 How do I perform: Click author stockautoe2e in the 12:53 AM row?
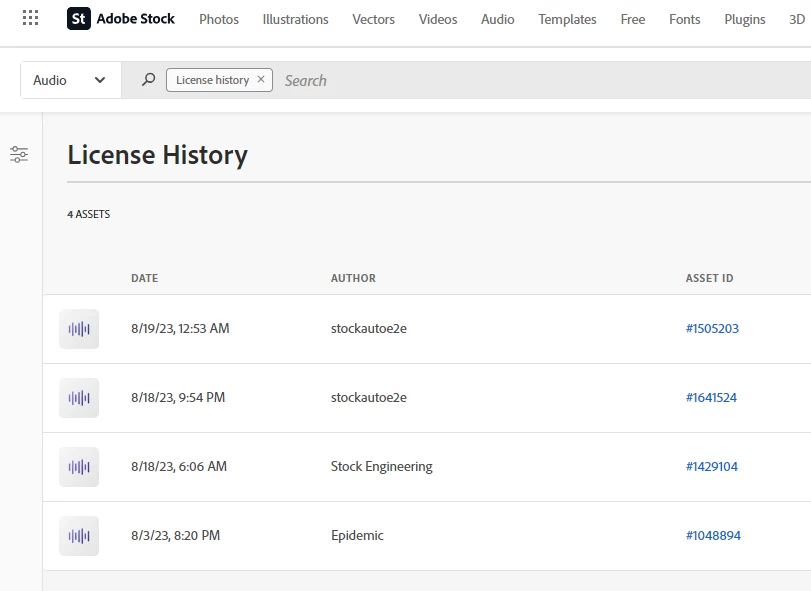[369, 328]
